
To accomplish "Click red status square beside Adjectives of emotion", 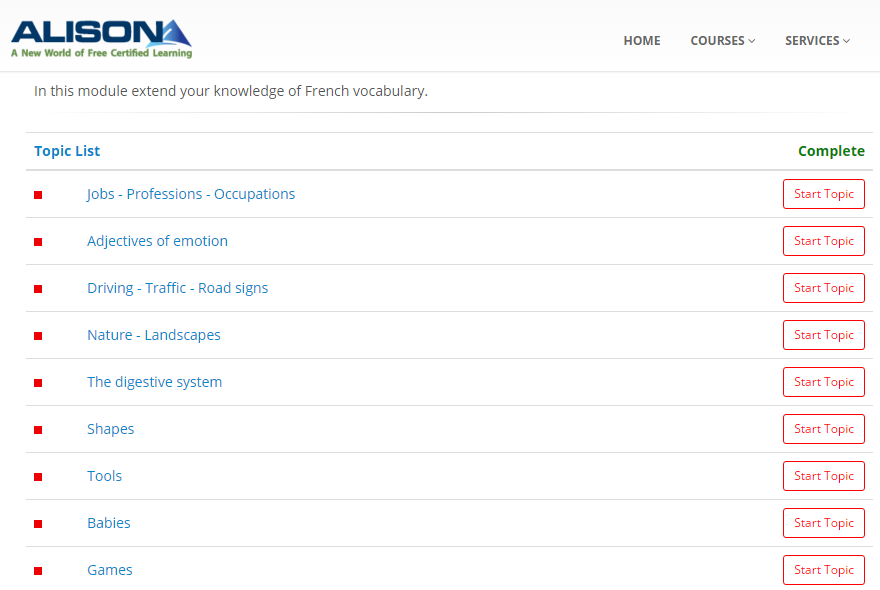I will coord(38,242).
